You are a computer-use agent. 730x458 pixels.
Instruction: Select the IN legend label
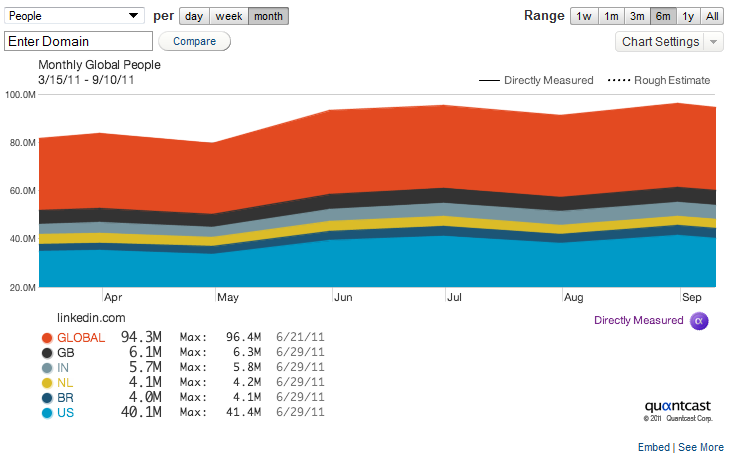pyautogui.click(x=63, y=368)
